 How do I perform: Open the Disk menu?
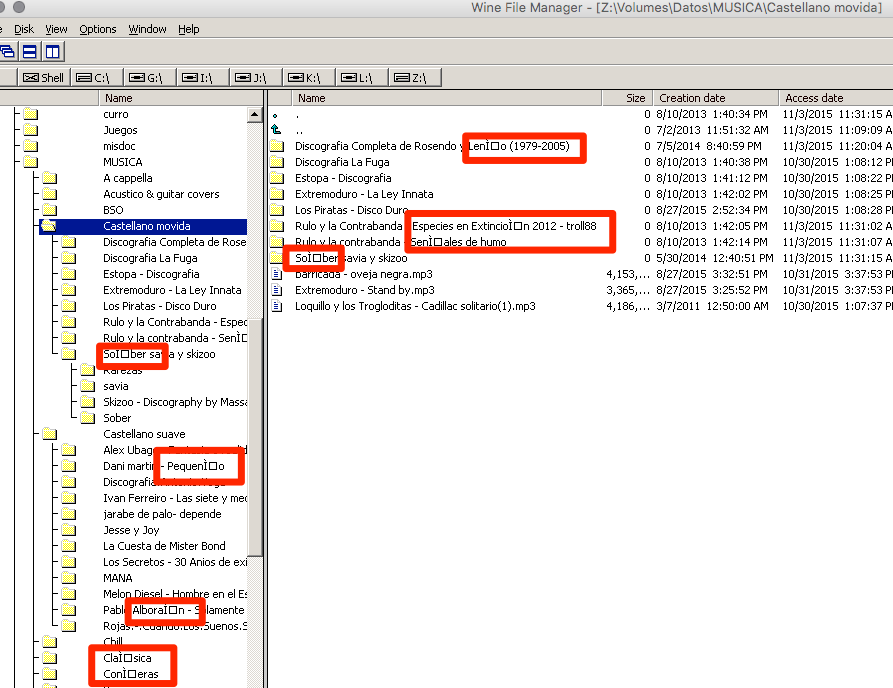[x=23, y=29]
